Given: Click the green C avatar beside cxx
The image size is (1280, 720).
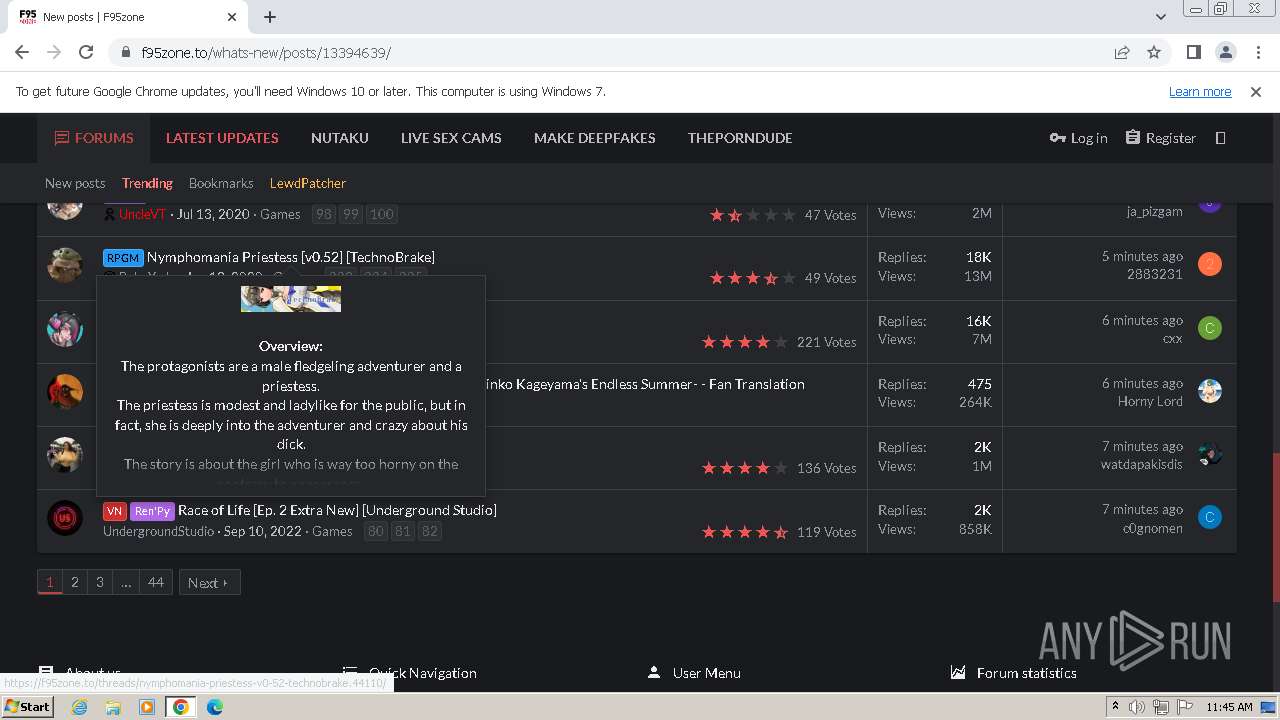Looking at the screenshot, I should click(1210, 328).
